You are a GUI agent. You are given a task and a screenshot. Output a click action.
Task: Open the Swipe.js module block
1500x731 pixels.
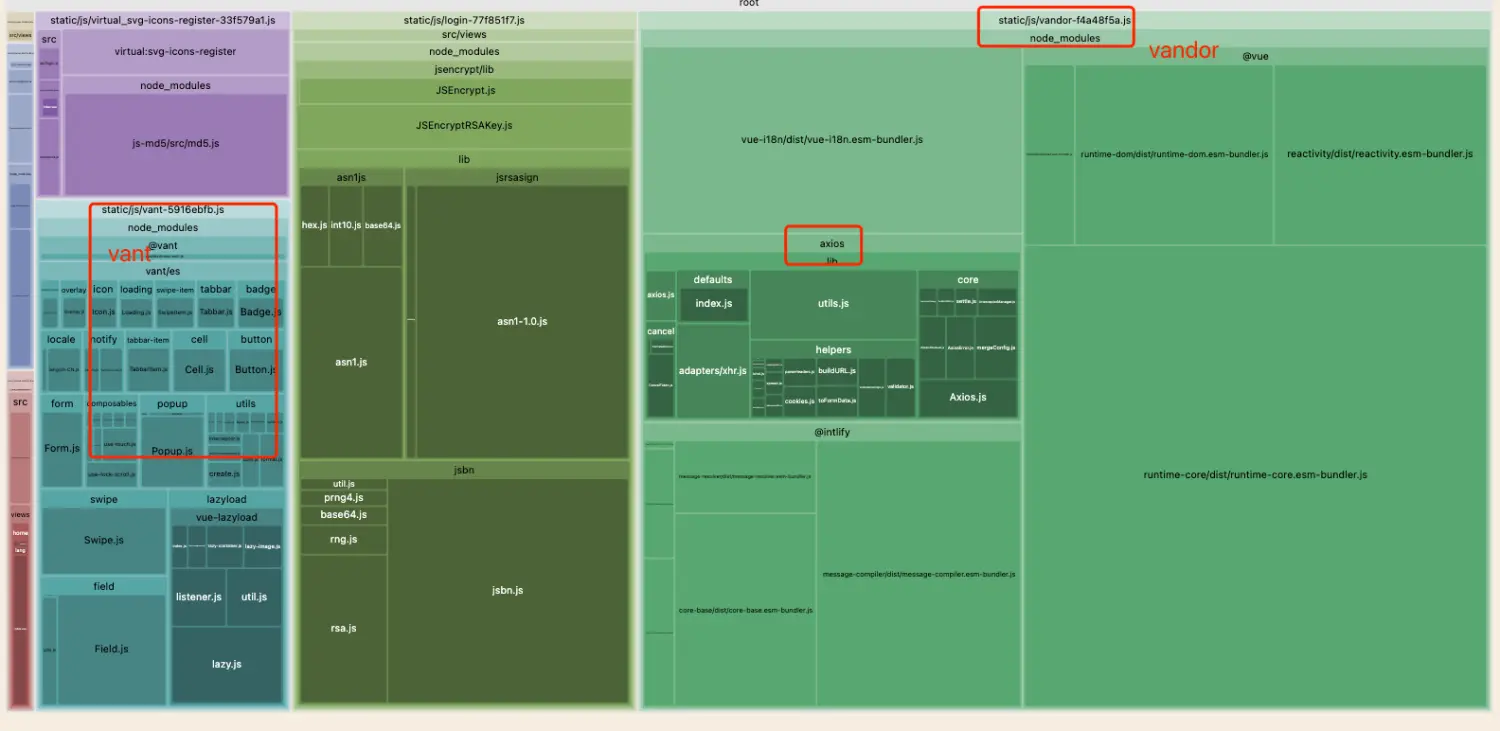point(103,540)
